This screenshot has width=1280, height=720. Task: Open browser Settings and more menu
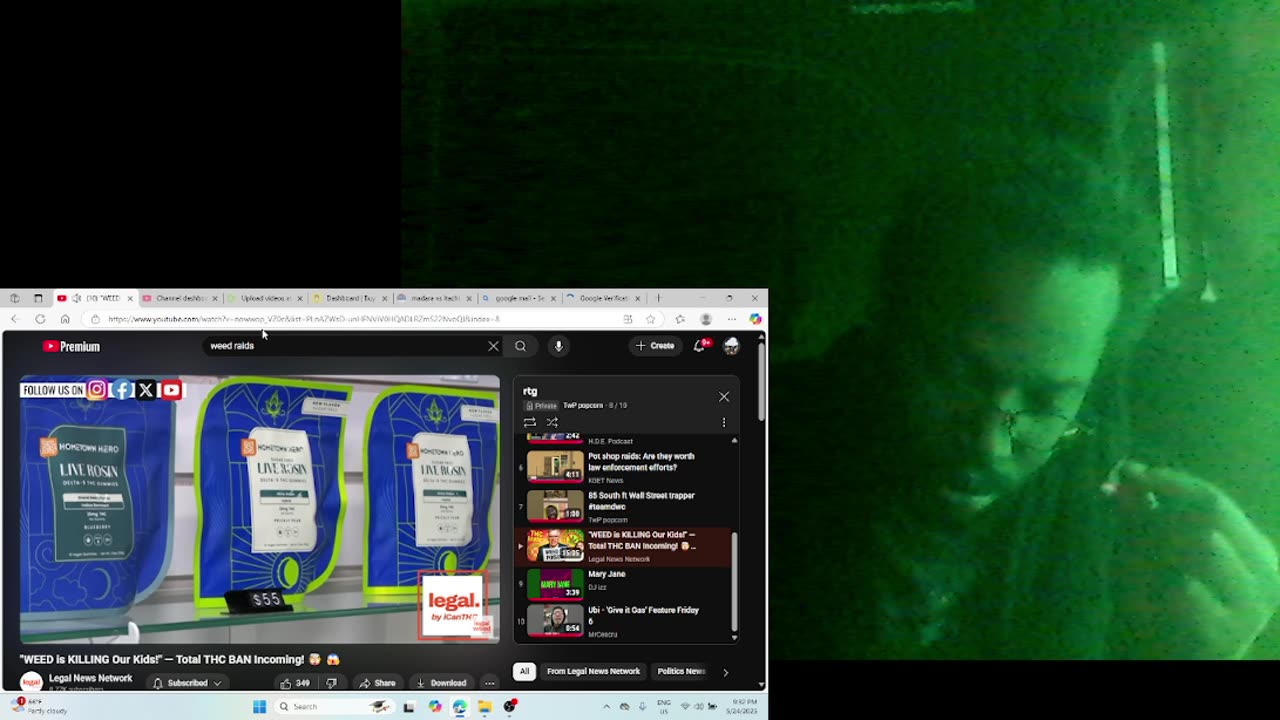point(732,319)
